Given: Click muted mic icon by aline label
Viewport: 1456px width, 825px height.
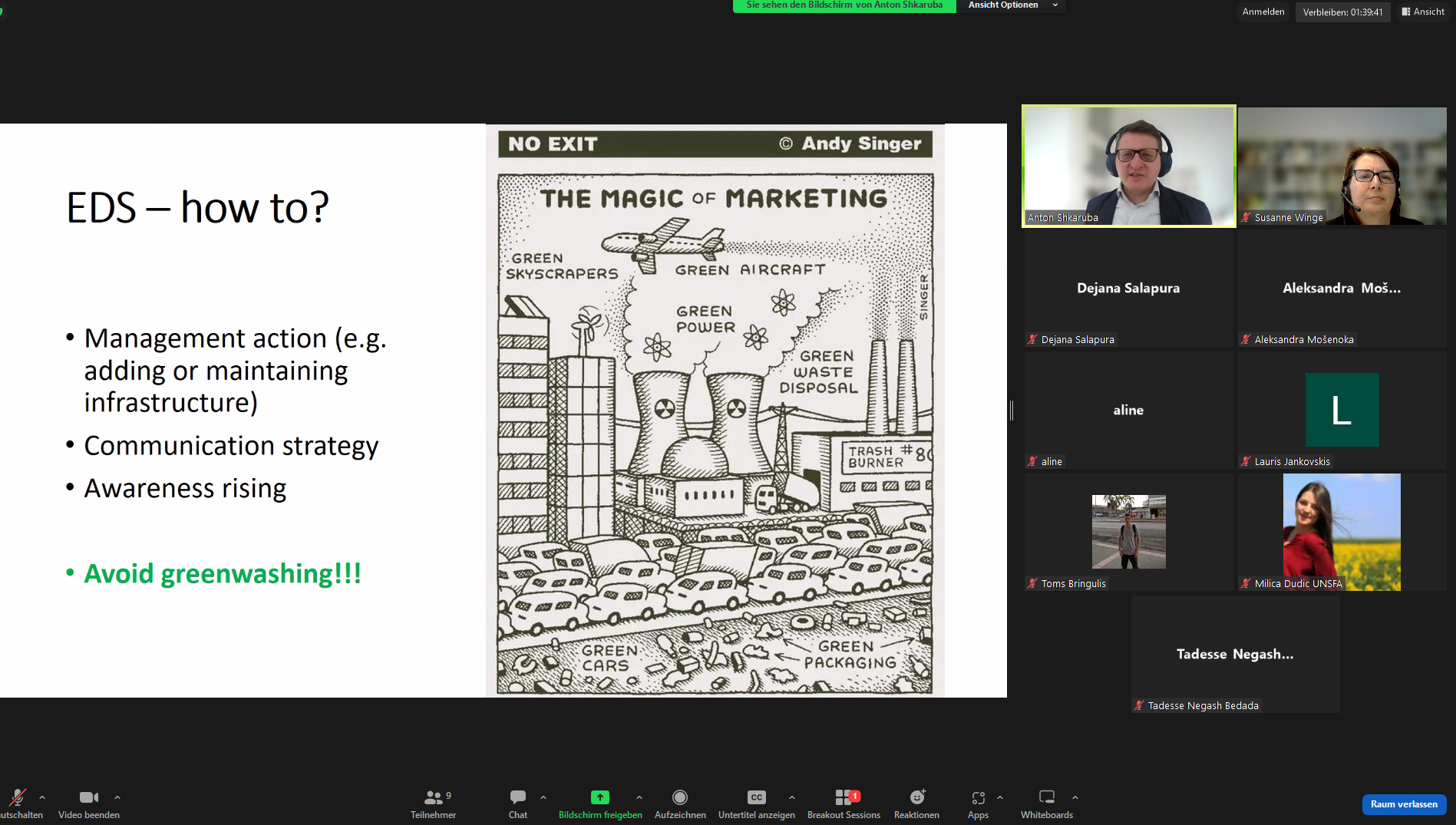Looking at the screenshot, I should point(1032,462).
